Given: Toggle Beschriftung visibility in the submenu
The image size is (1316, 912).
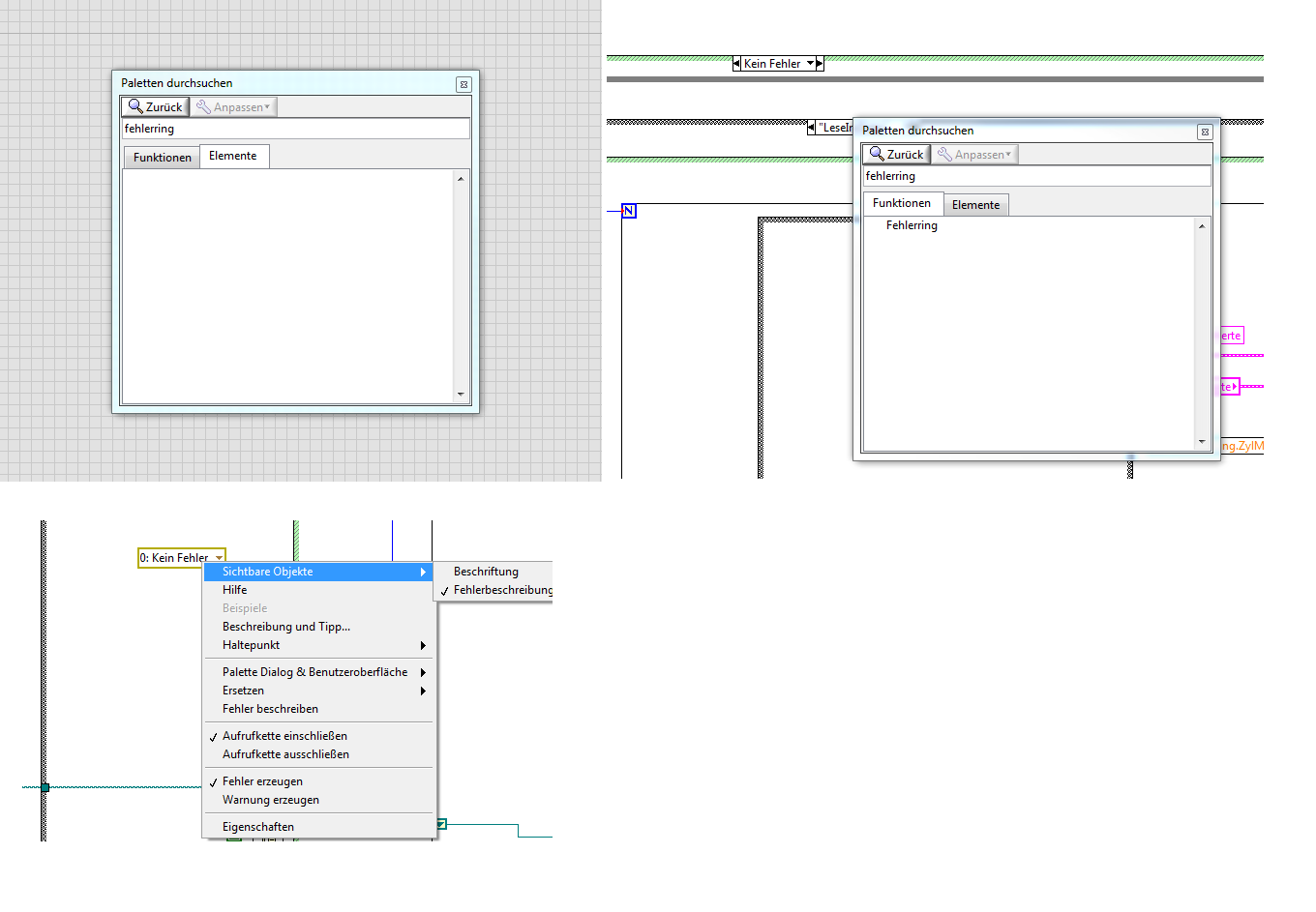Looking at the screenshot, I should (x=493, y=572).
